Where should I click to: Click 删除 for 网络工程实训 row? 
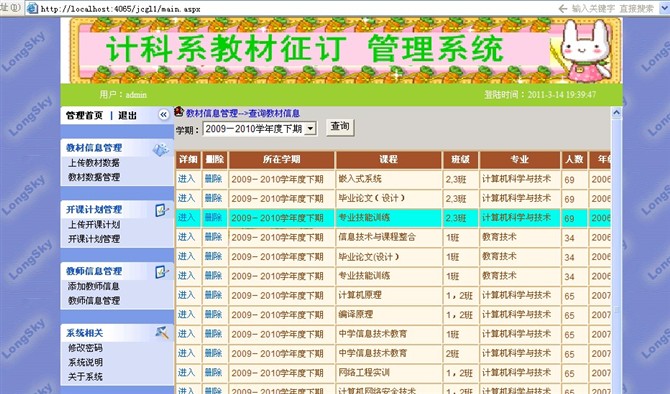(x=213, y=372)
